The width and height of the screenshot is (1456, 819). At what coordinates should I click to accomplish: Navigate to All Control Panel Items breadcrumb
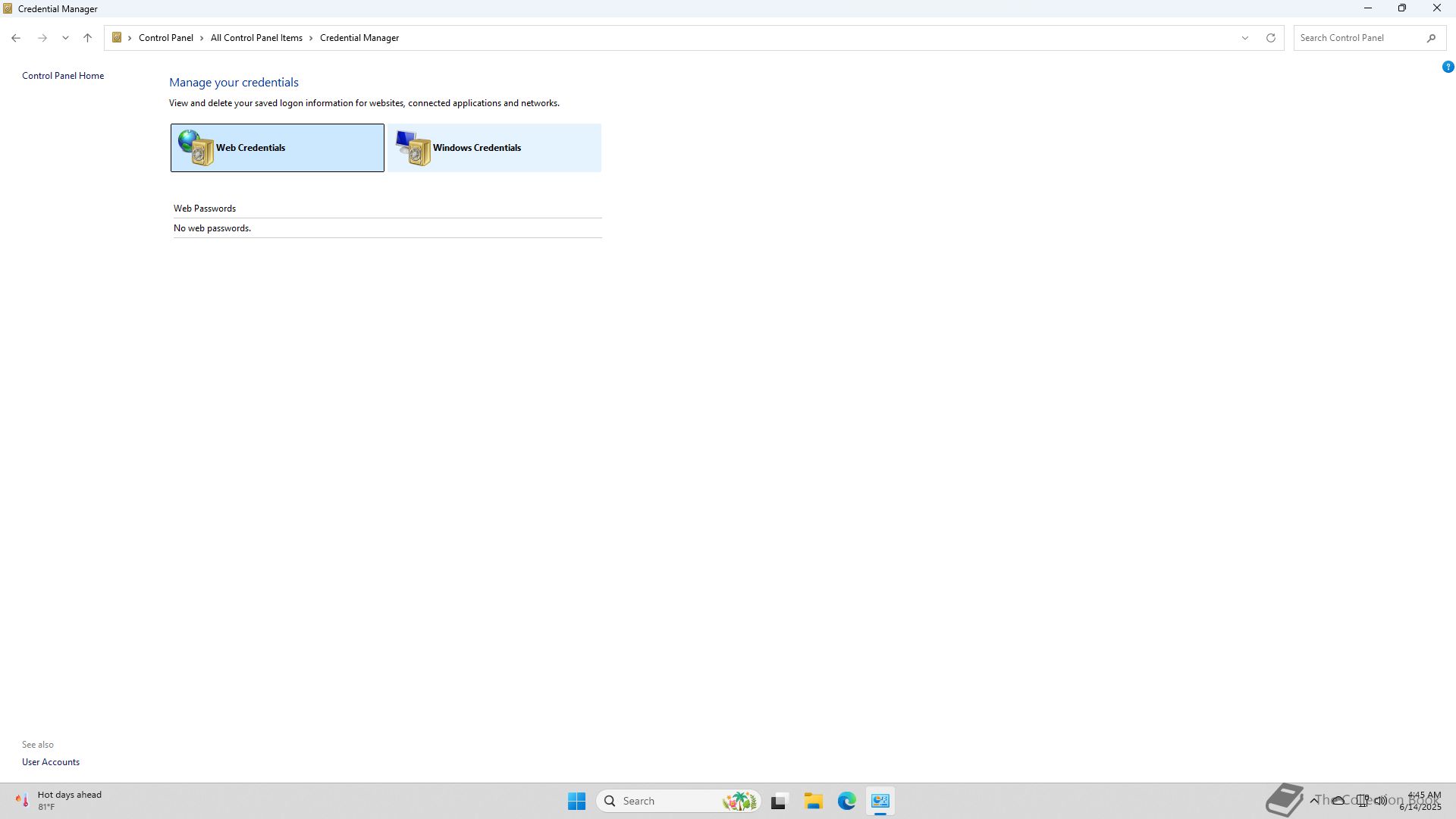click(x=256, y=38)
